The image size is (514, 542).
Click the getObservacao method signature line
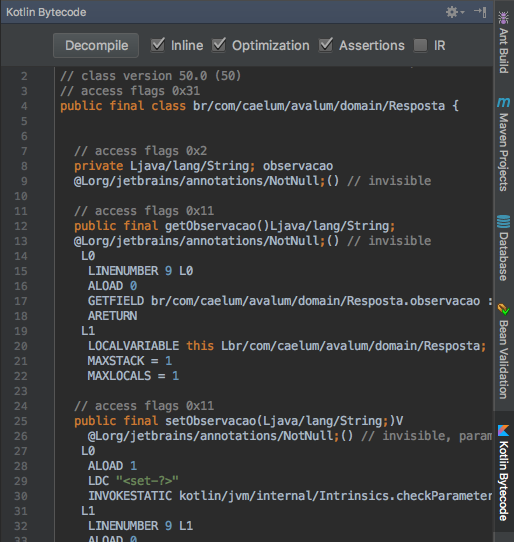(x=234, y=226)
